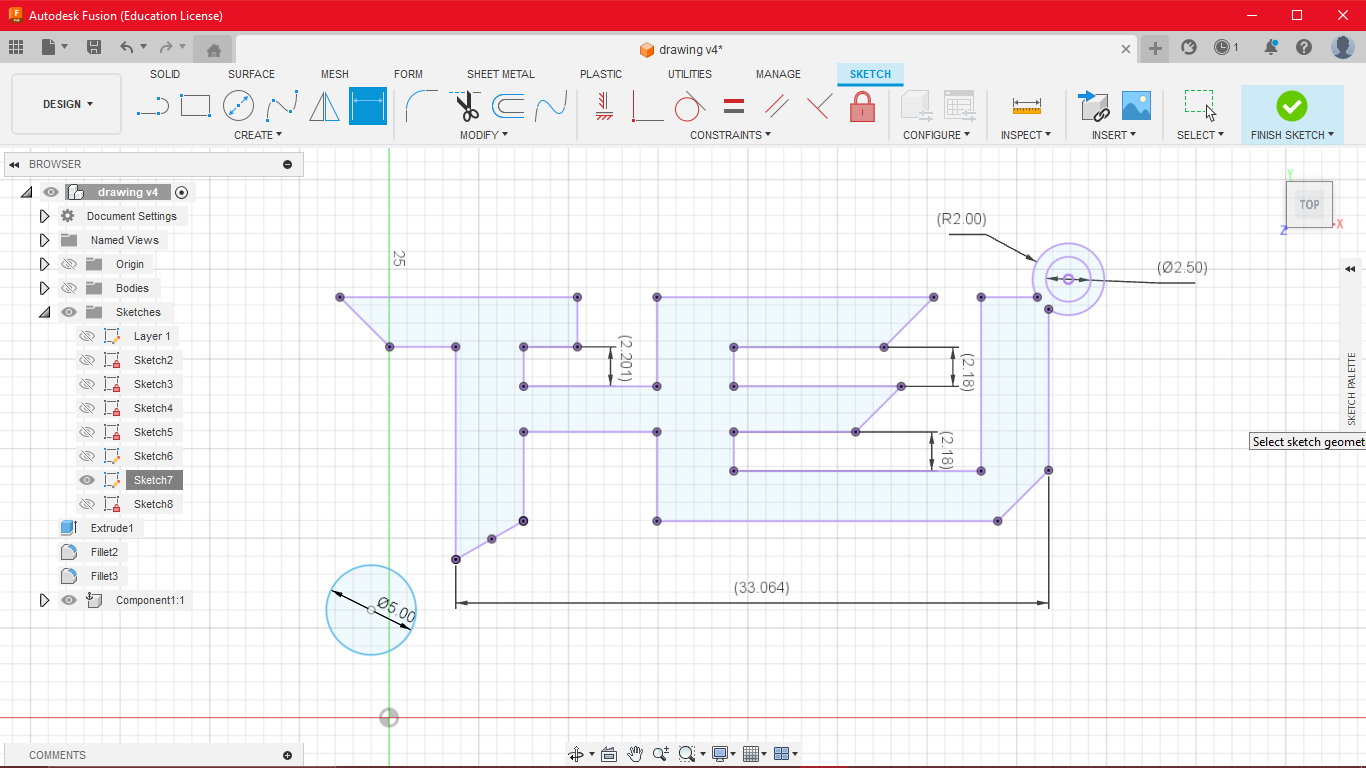
Task: Expand the Named Views node
Action: coord(44,240)
